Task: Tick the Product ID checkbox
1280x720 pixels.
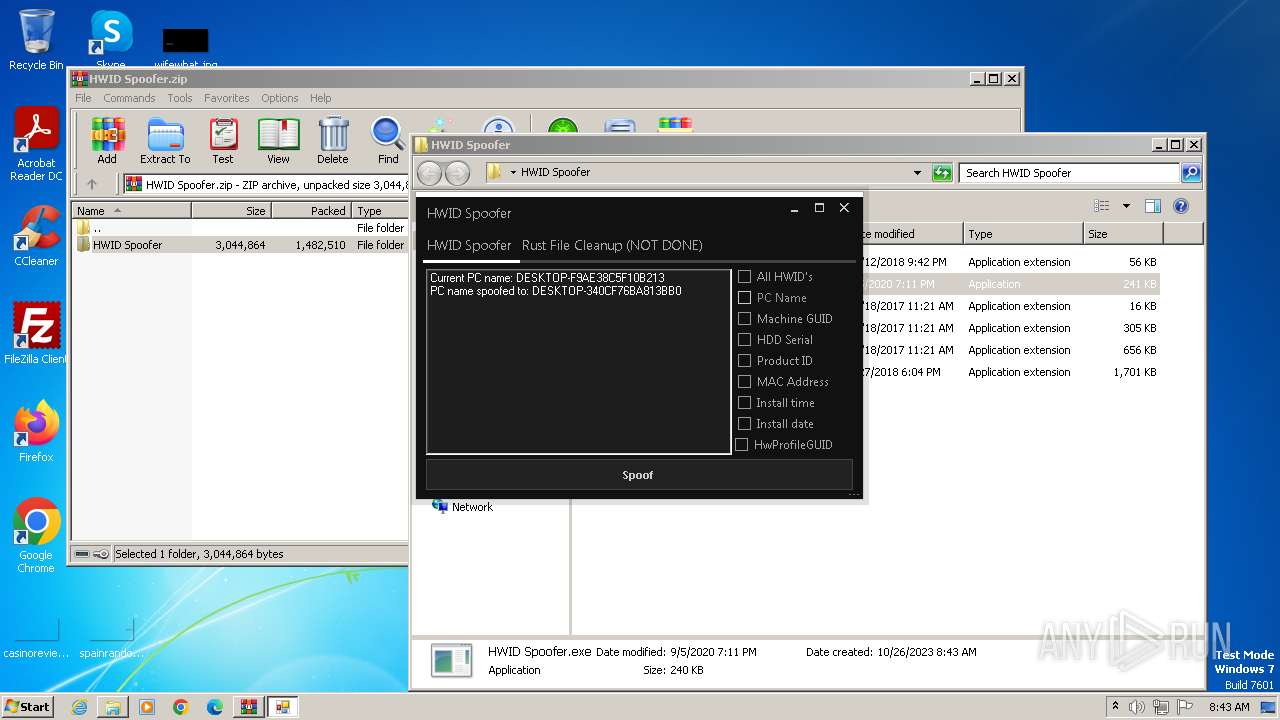Action: pos(744,361)
